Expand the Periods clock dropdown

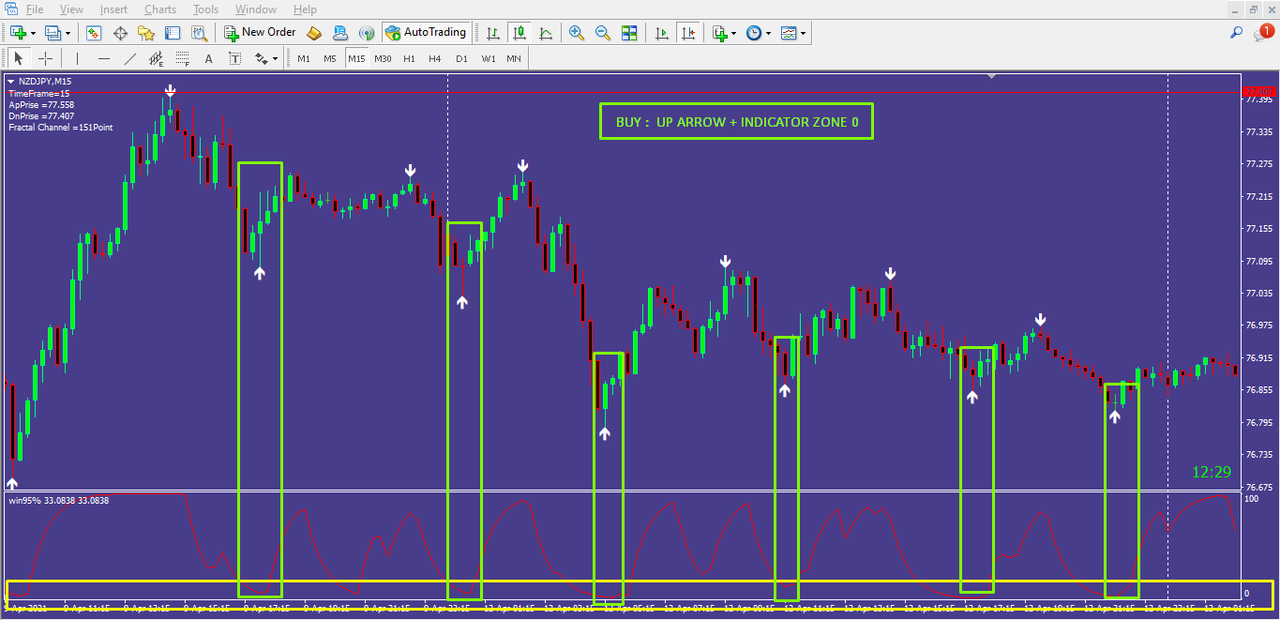click(x=769, y=33)
